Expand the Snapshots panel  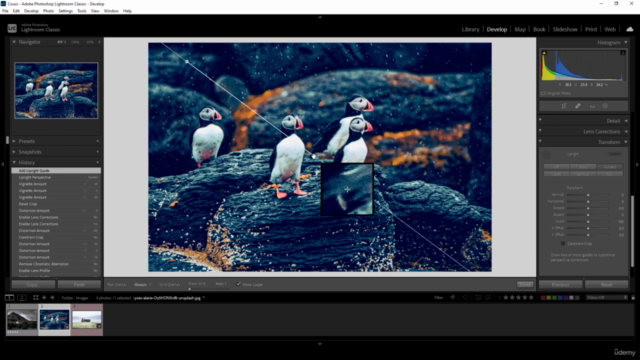click(14, 152)
